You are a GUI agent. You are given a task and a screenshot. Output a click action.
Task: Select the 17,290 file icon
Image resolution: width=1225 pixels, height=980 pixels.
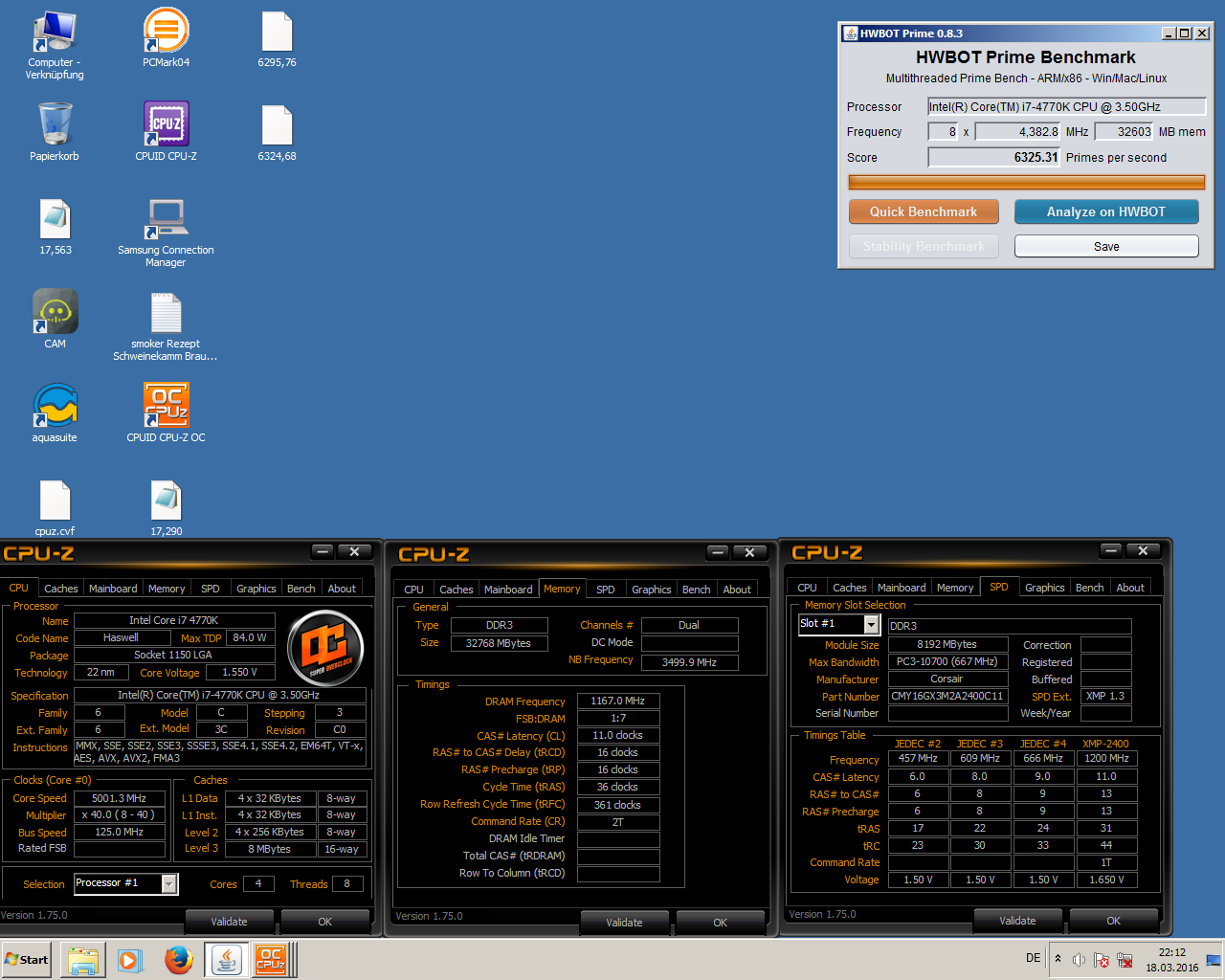pyautogui.click(x=167, y=508)
